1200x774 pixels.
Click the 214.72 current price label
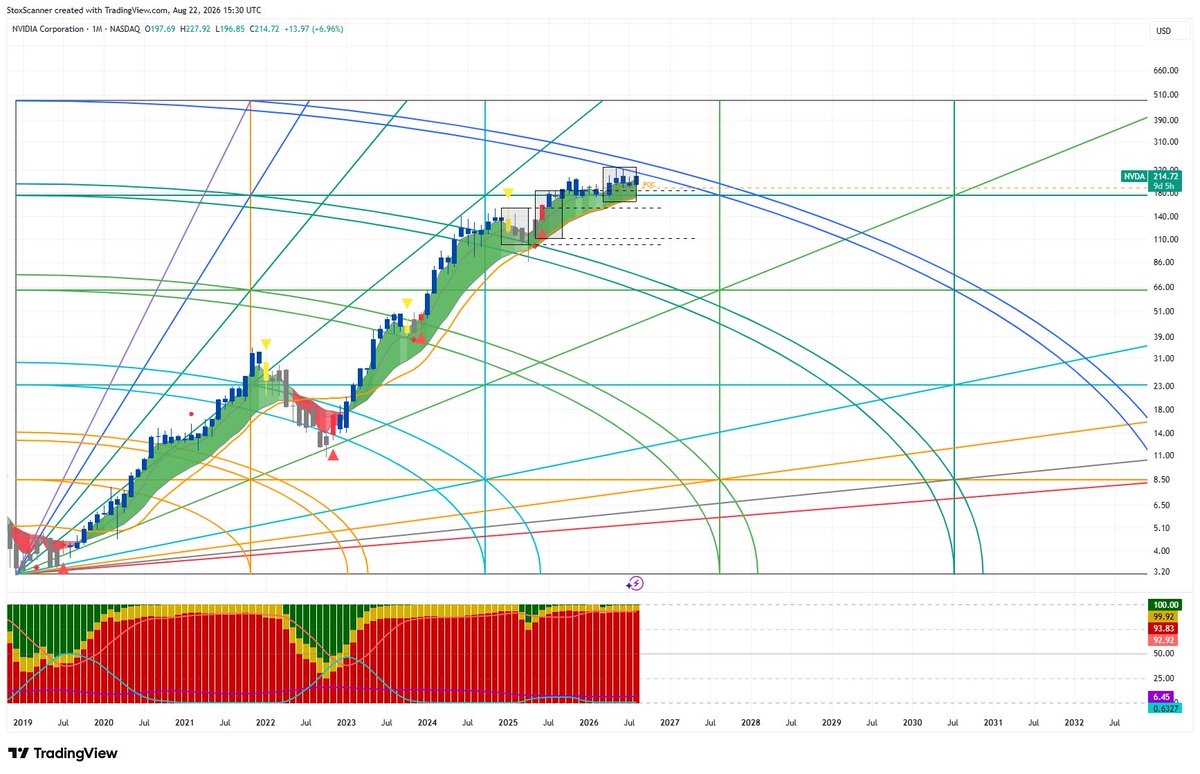(1163, 176)
